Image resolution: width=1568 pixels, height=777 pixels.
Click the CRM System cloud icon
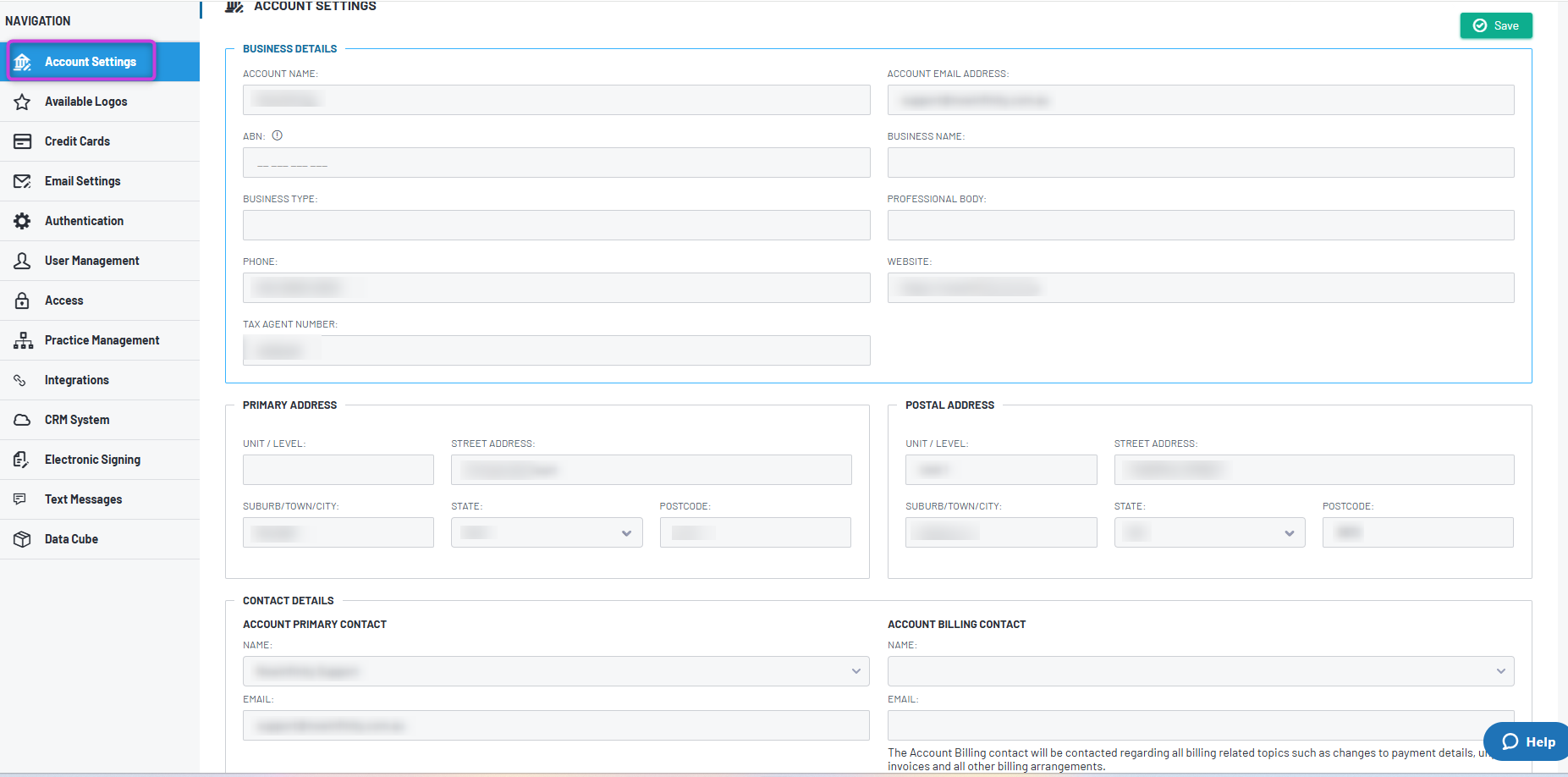(x=22, y=420)
